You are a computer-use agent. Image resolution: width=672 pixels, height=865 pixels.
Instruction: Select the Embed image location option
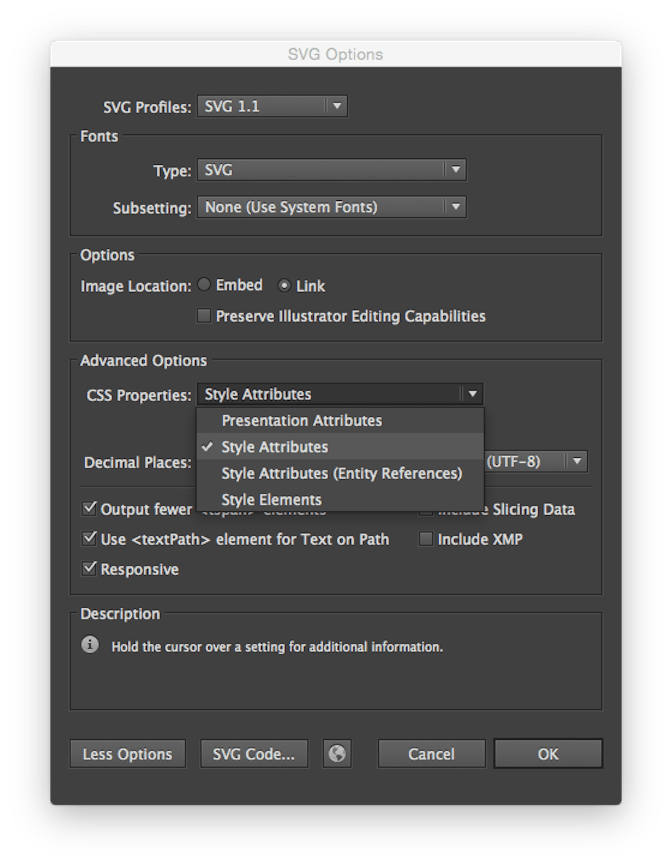(204, 285)
